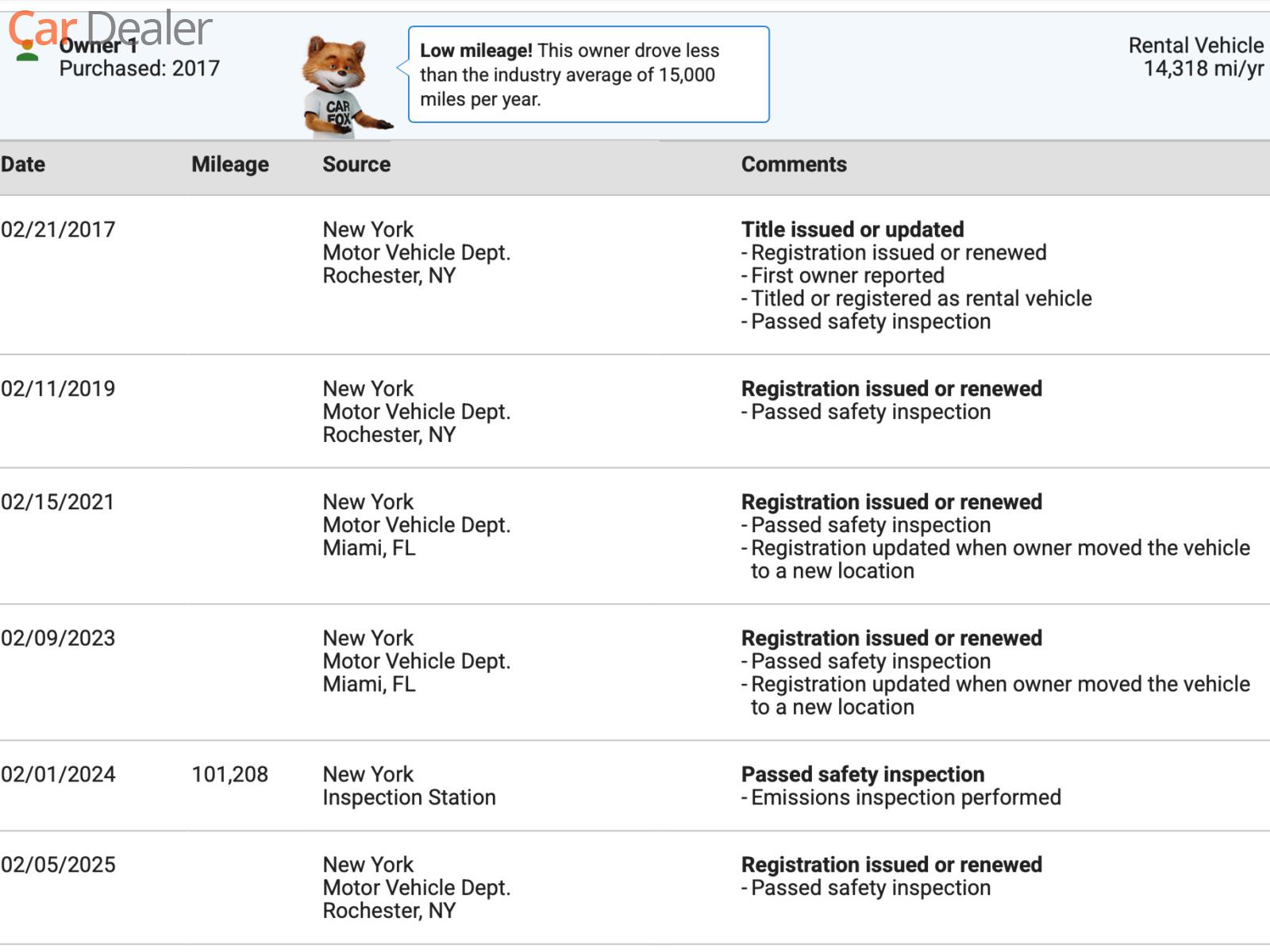Image resolution: width=1270 pixels, height=952 pixels.
Task: Click the Date column header
Action: (23, 164)
